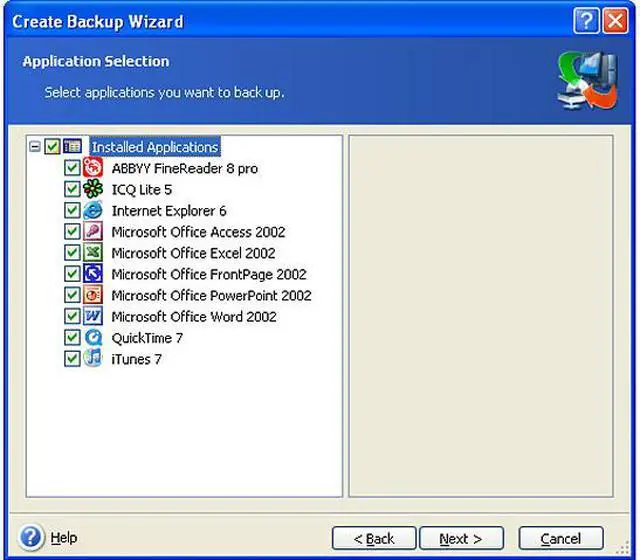Uncheck Microsoft Office FrontPage 2002 checkbox

pos(72,273)
